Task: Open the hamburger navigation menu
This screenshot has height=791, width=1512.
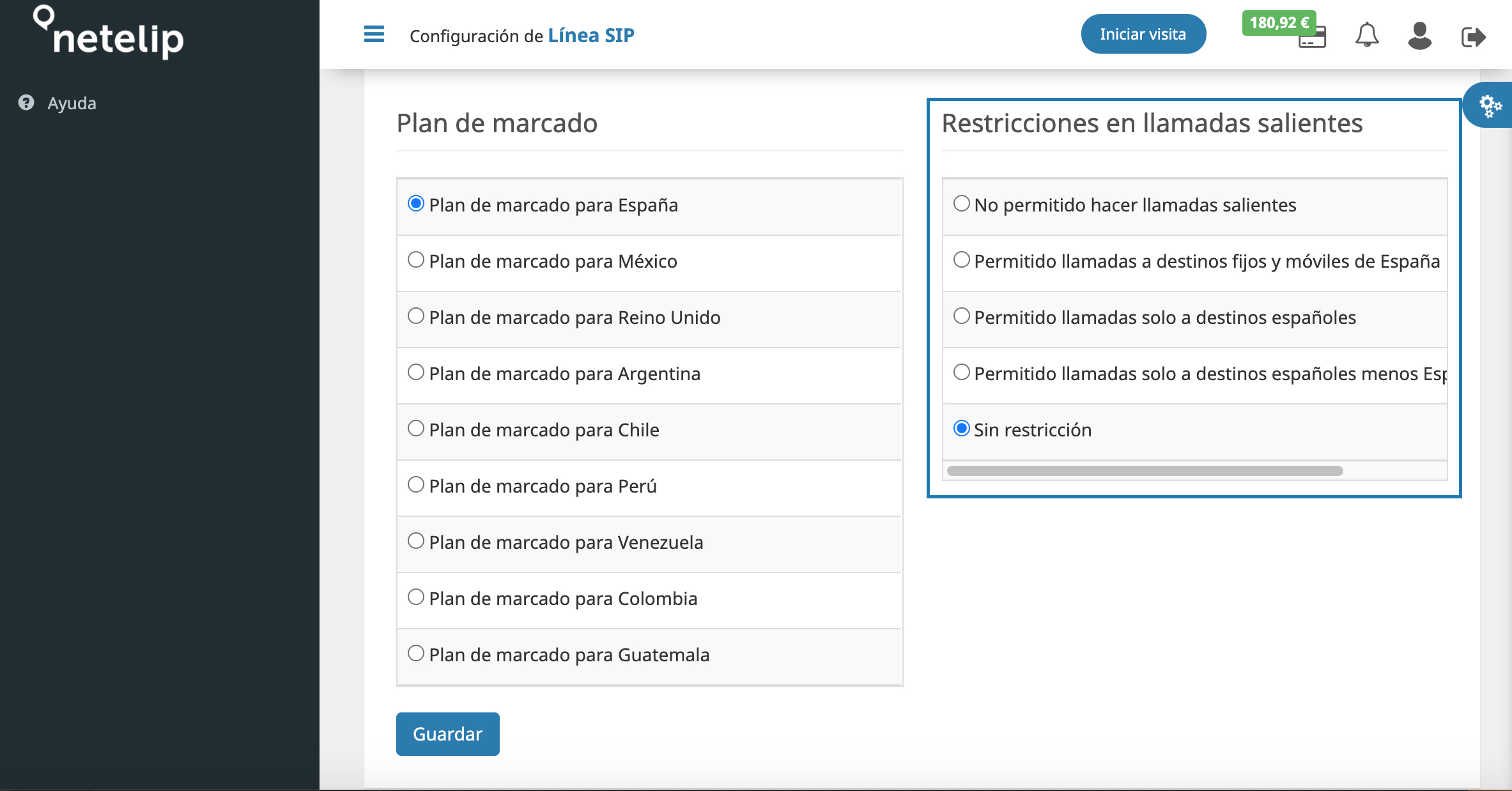Action: tap(374, 35)
